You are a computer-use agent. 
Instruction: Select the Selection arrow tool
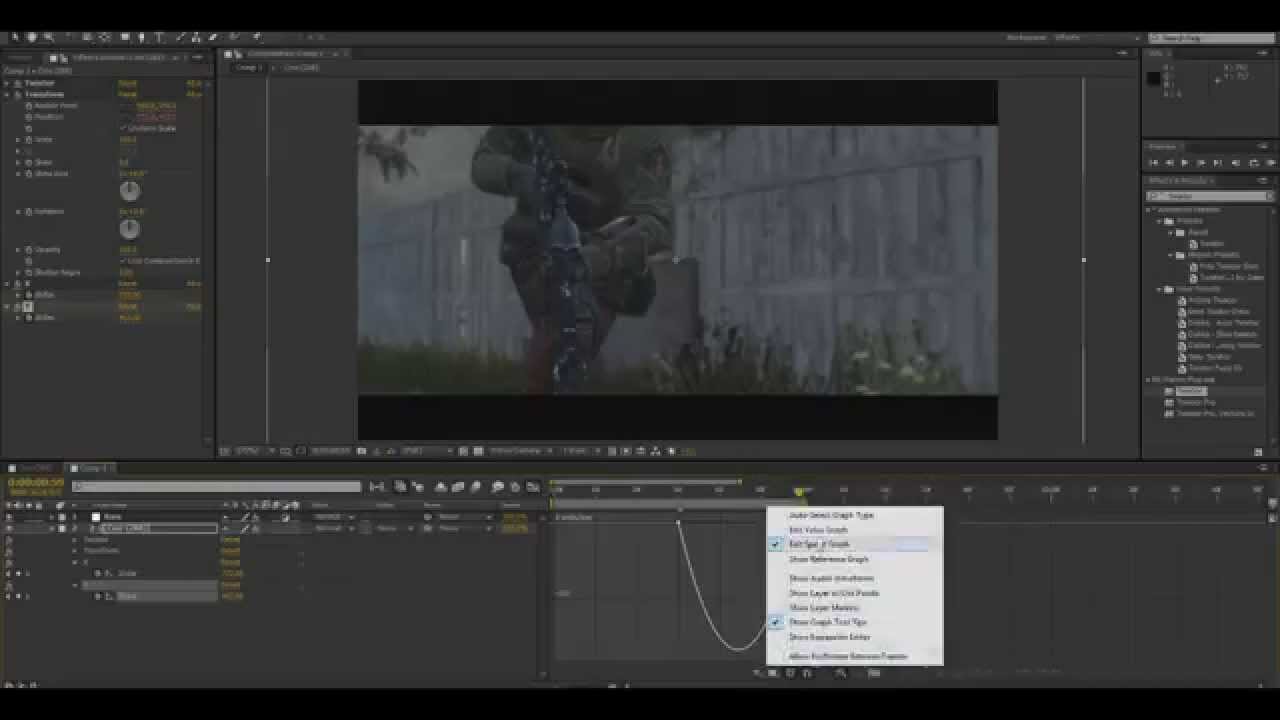click(15, 37)
